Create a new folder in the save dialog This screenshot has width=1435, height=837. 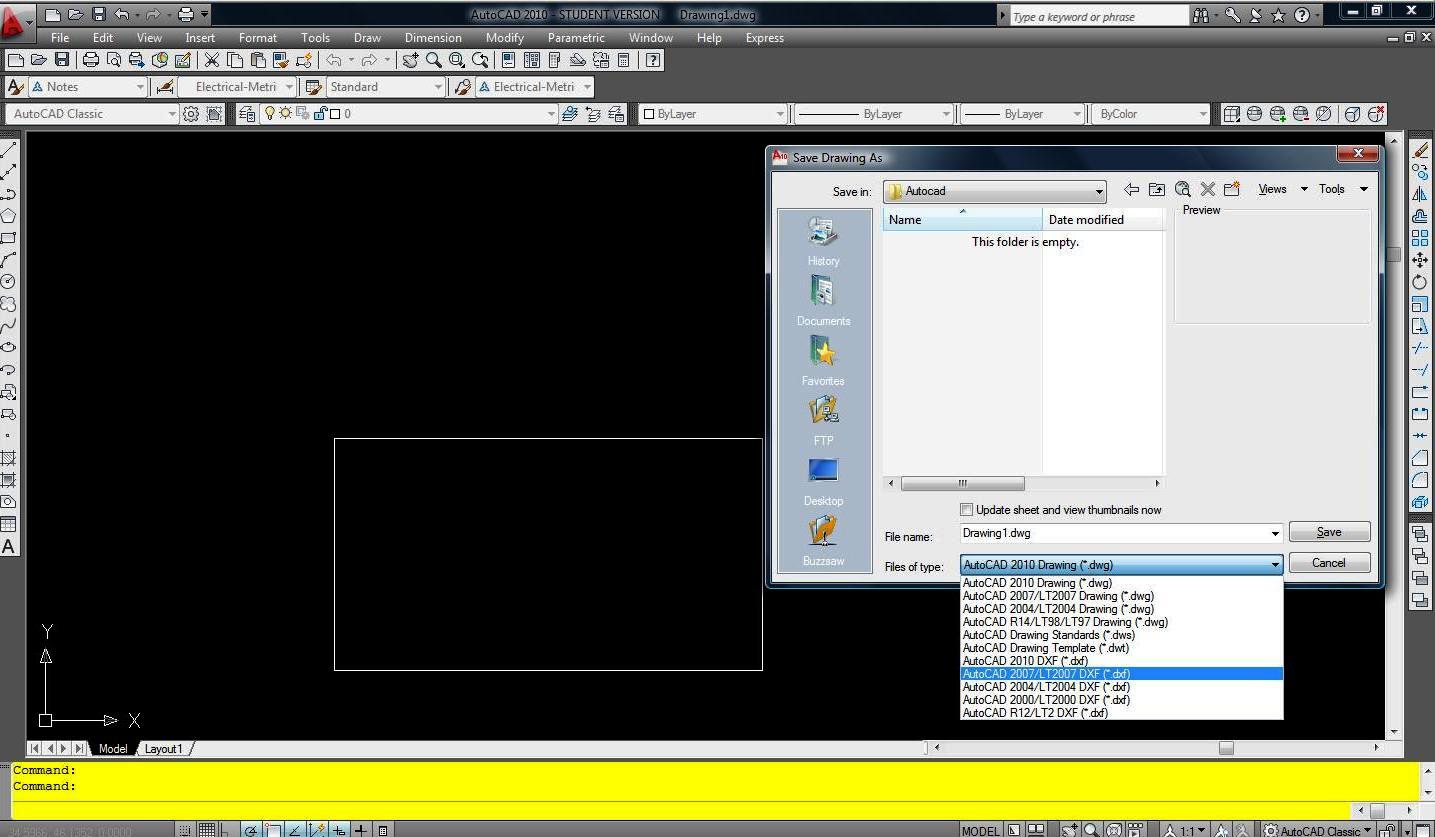tap(1232, 189)
